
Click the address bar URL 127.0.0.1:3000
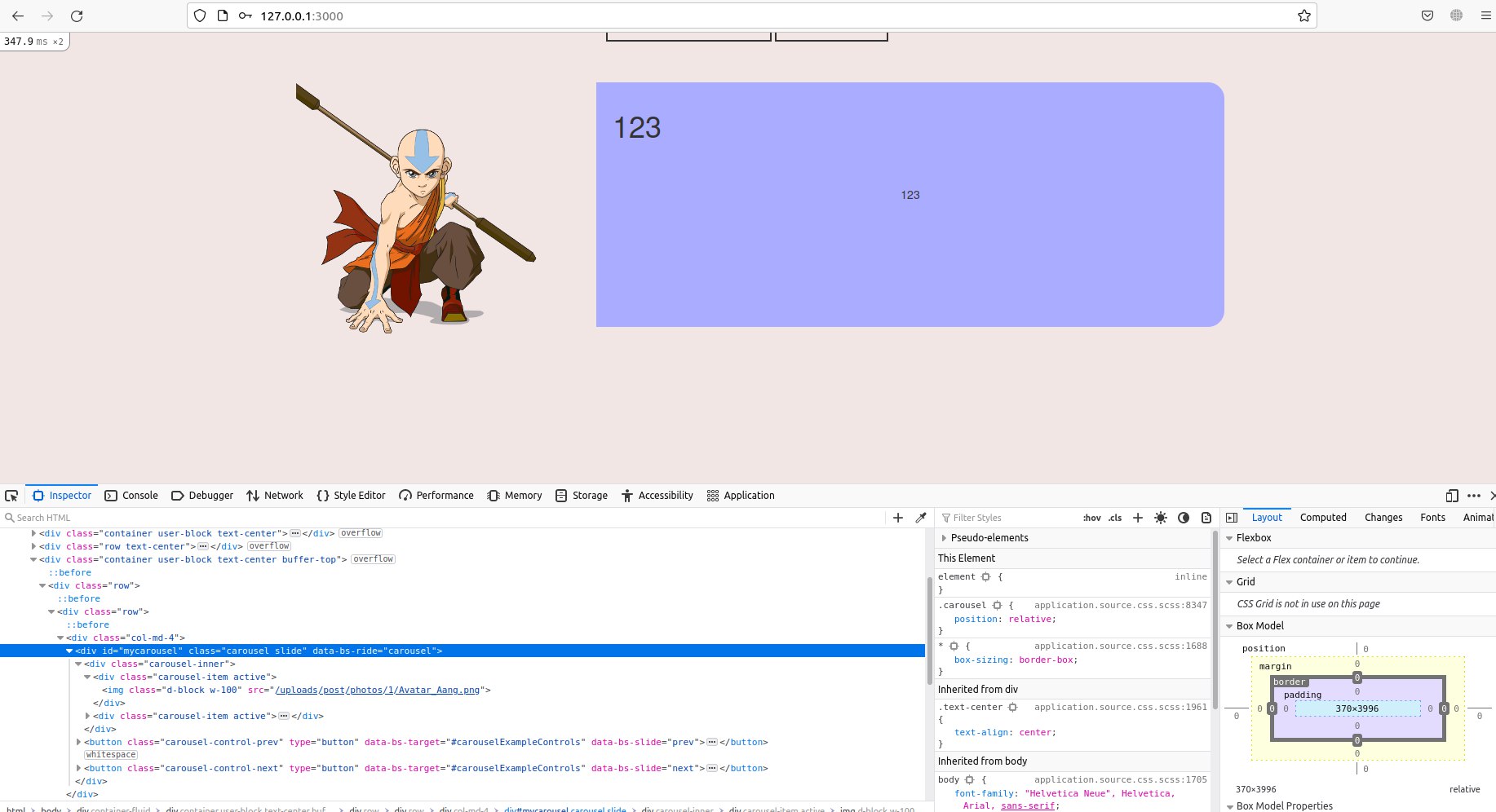coord(302,15)
